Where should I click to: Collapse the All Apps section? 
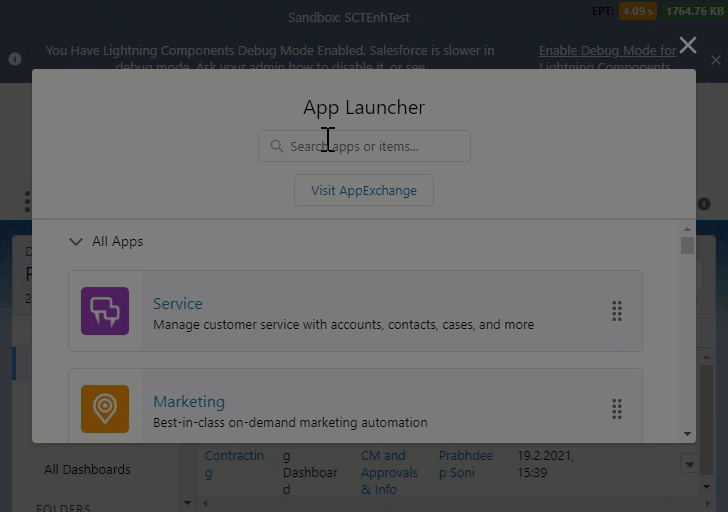[x=76, y=241]
